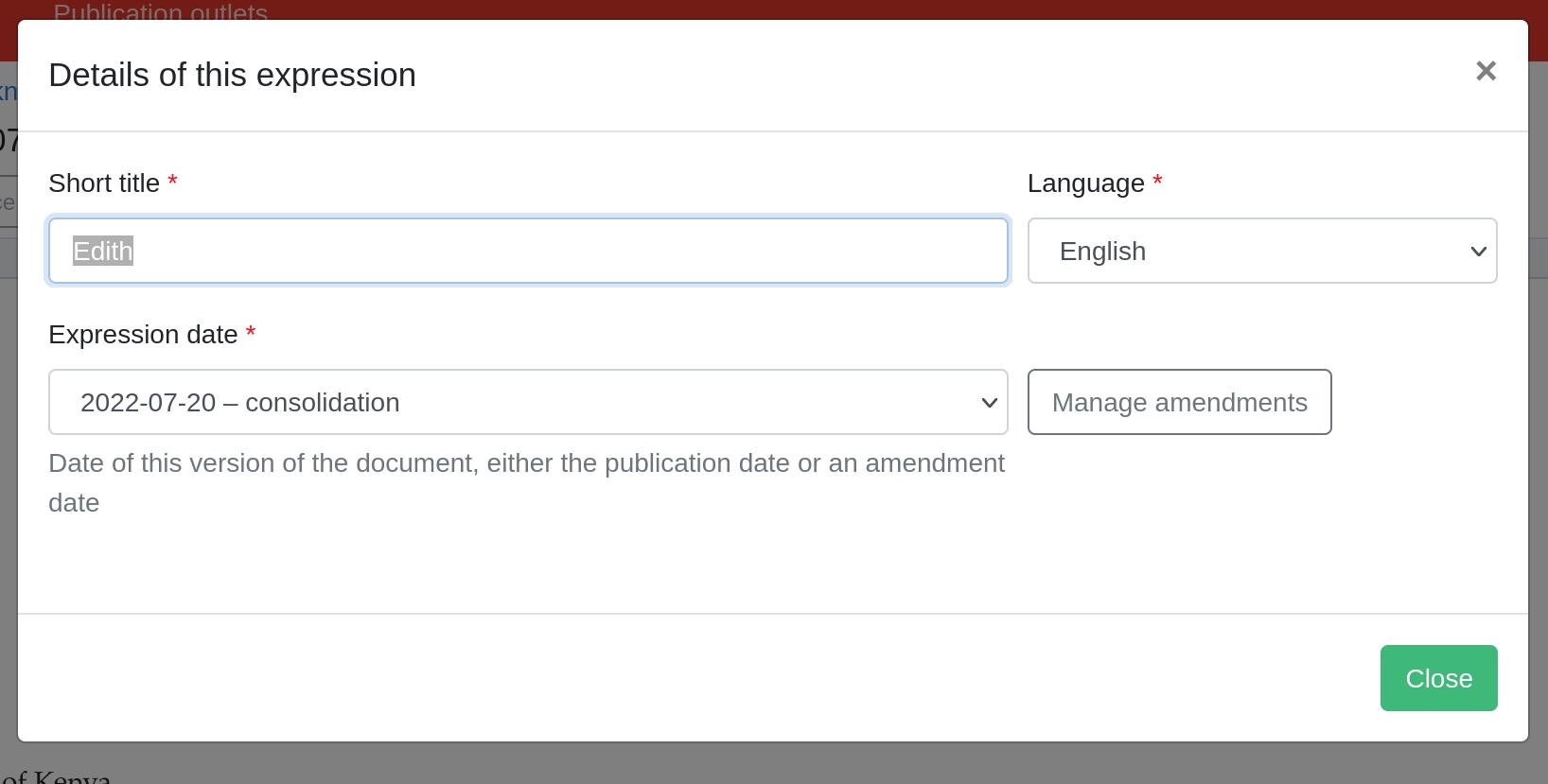Click the chevron arrow on the Expression date selector
Screen dimensions: 1548x784
[990, 403]
